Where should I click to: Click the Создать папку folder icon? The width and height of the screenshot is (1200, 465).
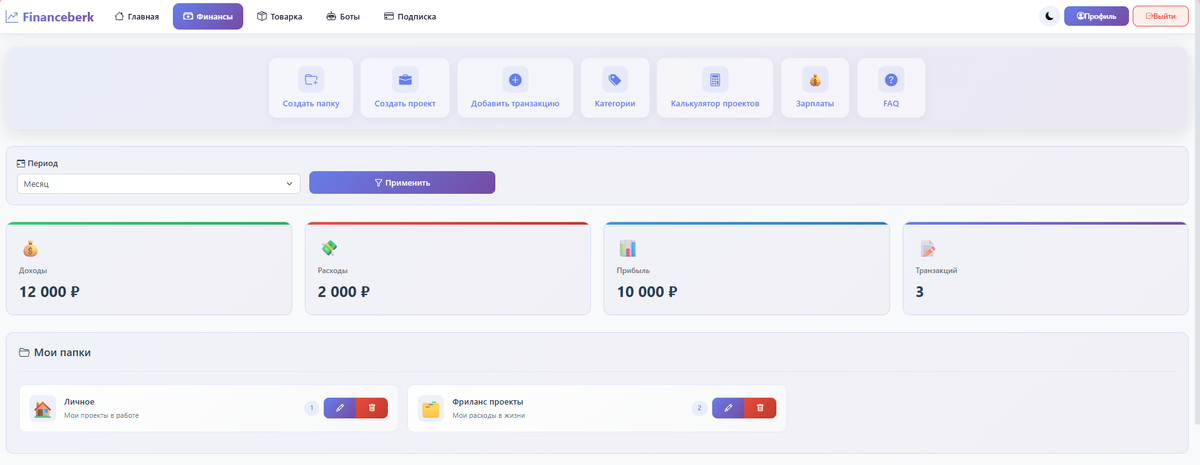(x=311, y=80)
